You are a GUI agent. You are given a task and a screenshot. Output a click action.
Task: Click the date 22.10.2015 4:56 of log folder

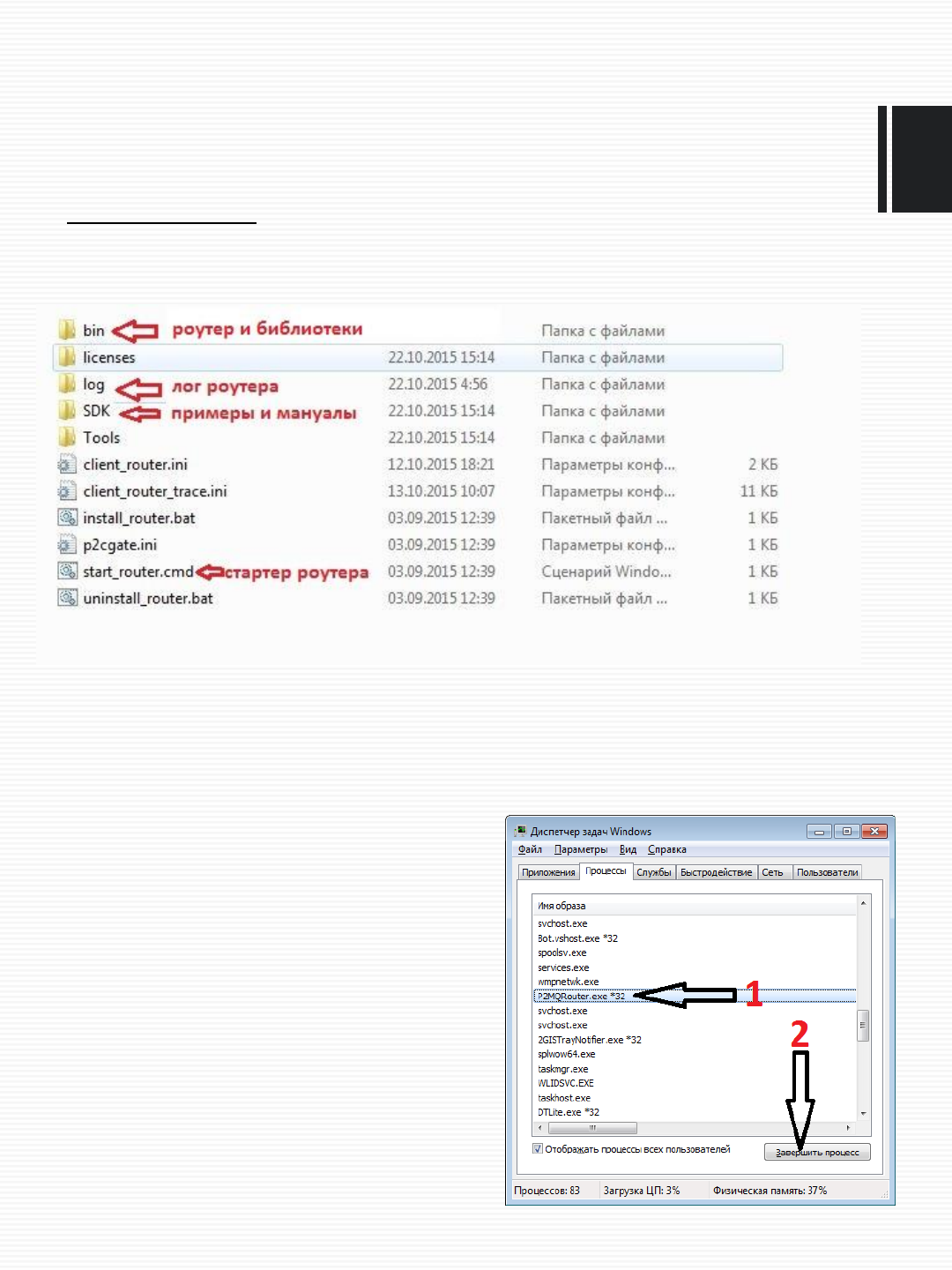click(438, 384)
